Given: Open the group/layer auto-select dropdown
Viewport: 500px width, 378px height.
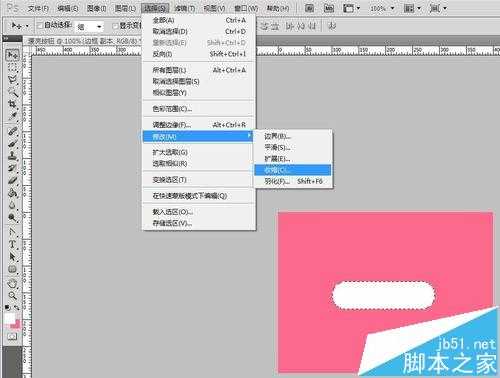Looking at the screenshot, I should click(x=89, y=26).
